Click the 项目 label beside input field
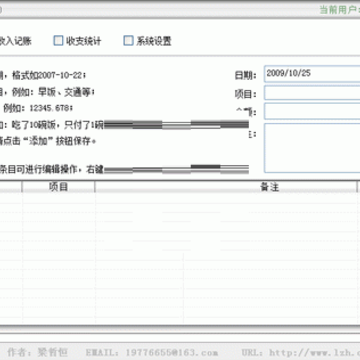Screen dimensions: 360x360 click(x=246, y=94)
